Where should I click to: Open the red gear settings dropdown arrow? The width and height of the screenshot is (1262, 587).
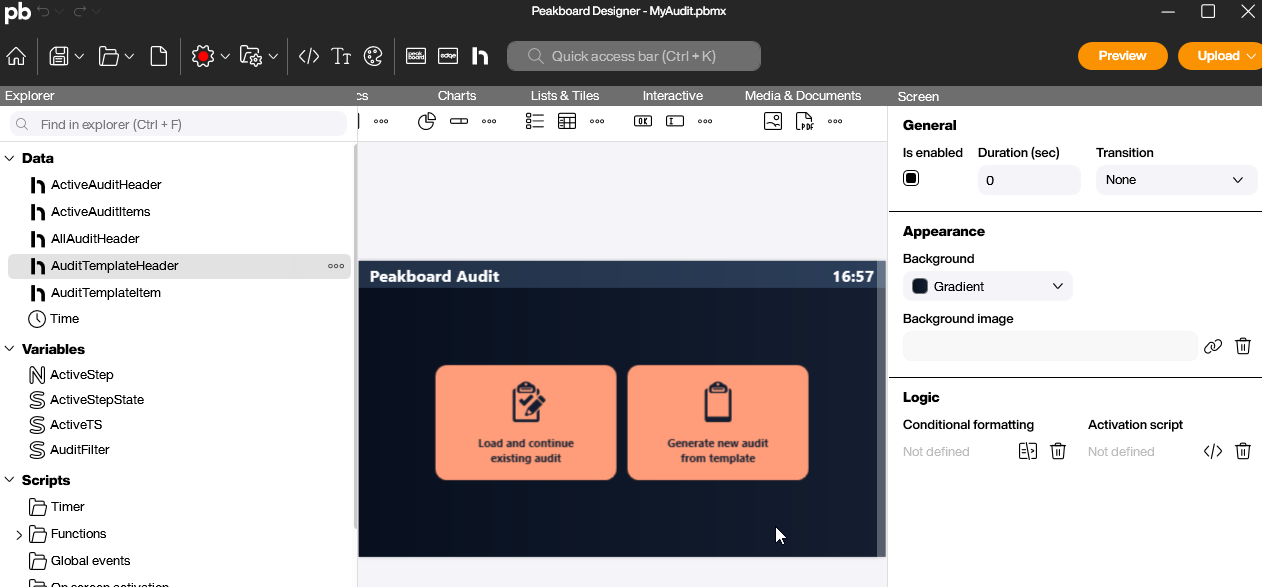[x=225, y=57]
